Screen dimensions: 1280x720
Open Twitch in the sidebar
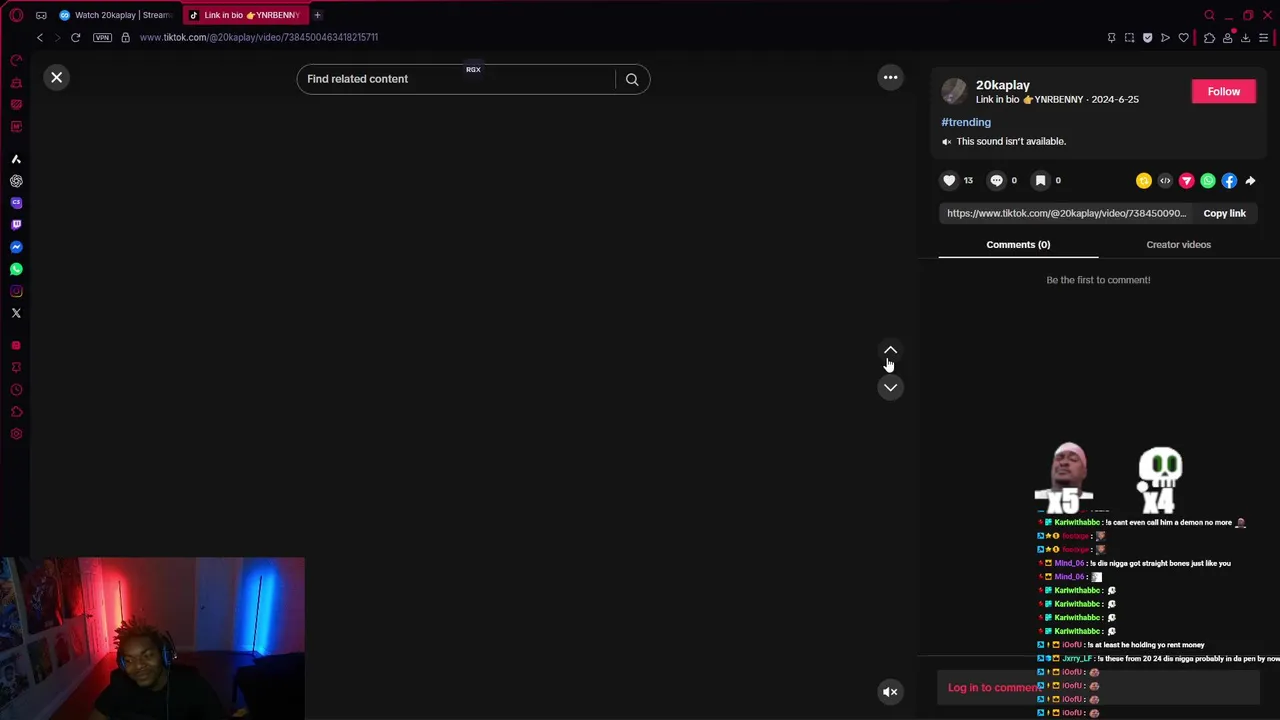click(x=16, y=225)
